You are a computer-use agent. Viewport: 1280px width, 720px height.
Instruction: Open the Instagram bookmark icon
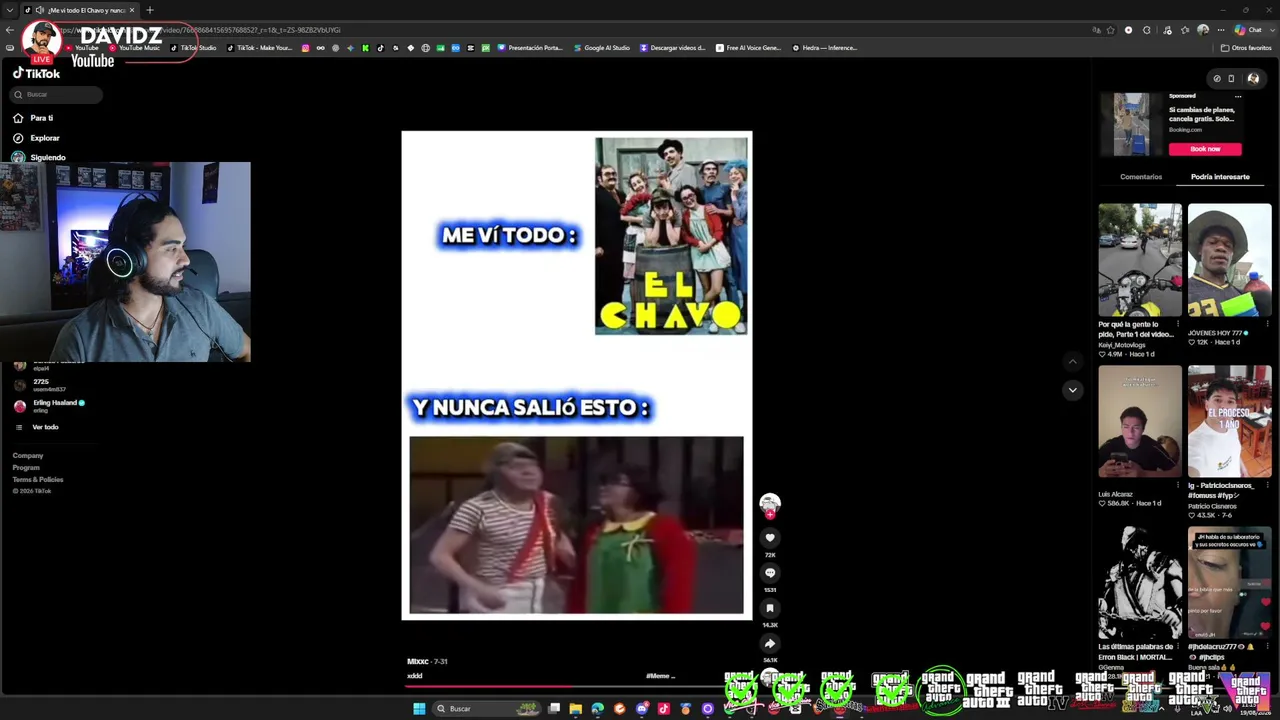click(x=305, y=48)
